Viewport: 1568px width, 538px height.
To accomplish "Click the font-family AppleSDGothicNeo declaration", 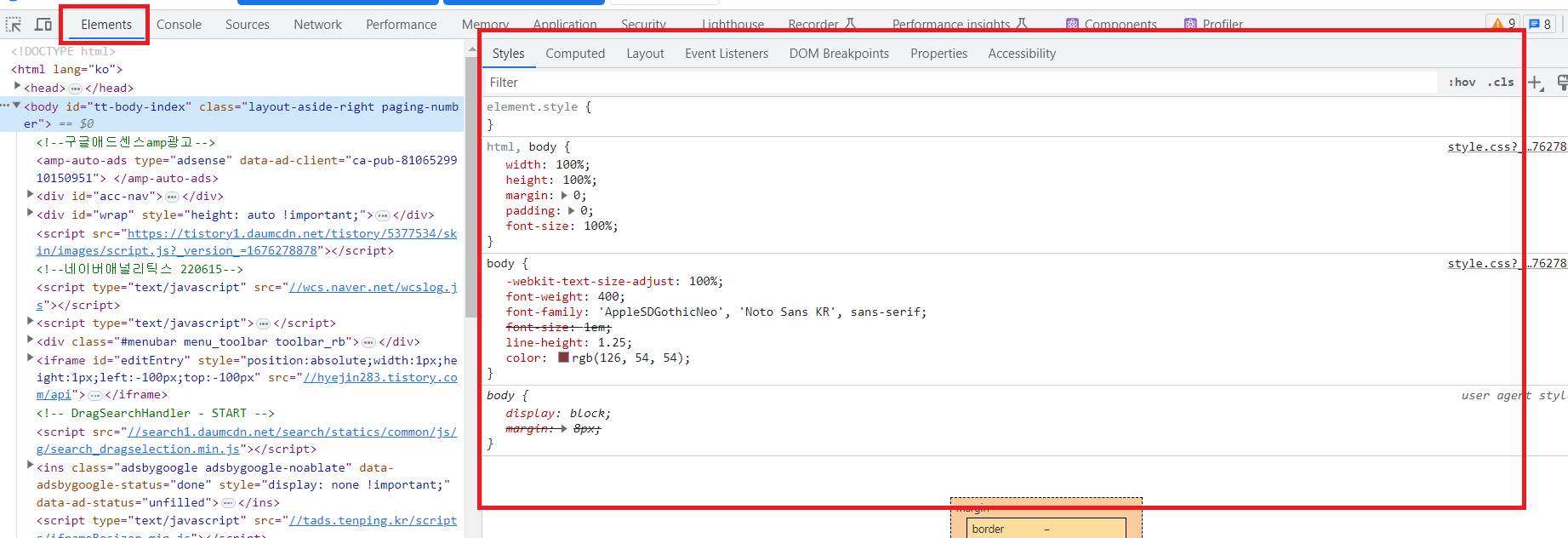I will (716, 312).
